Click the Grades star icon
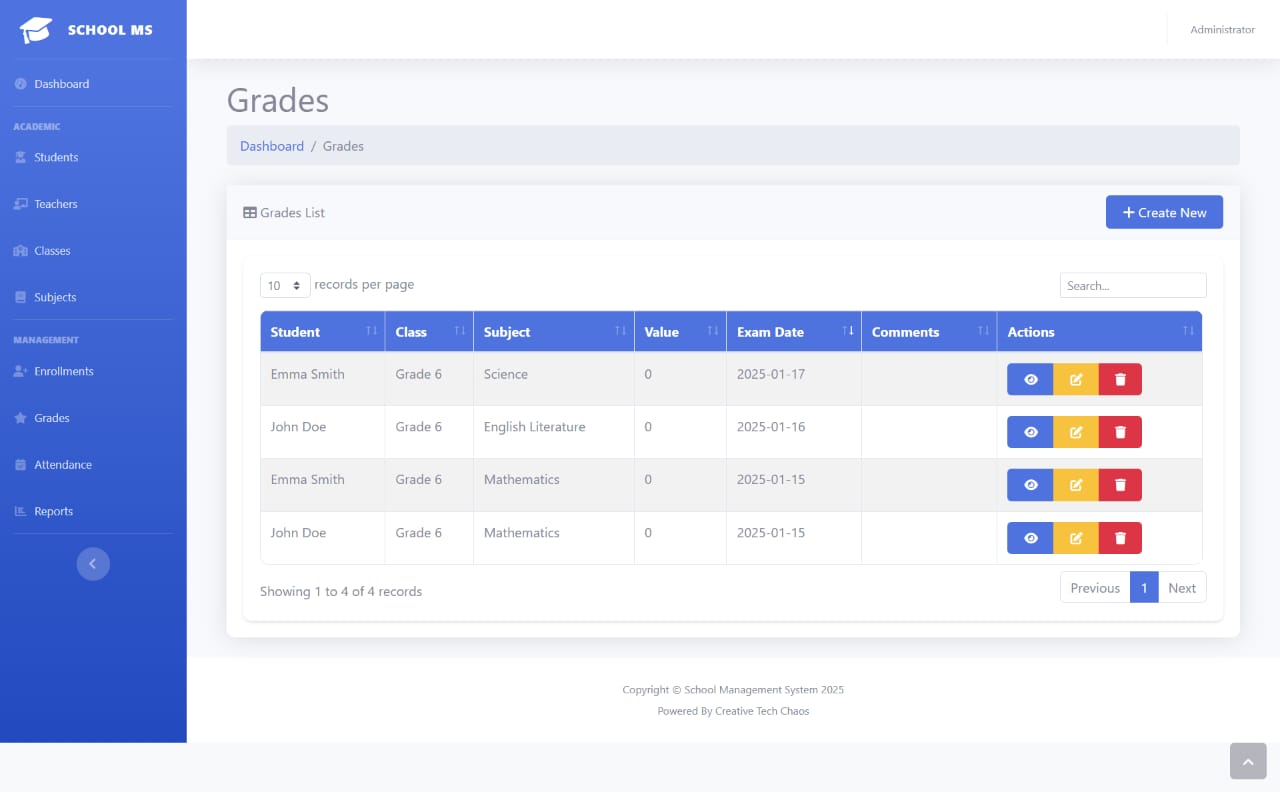 click(x=20, y=418)
